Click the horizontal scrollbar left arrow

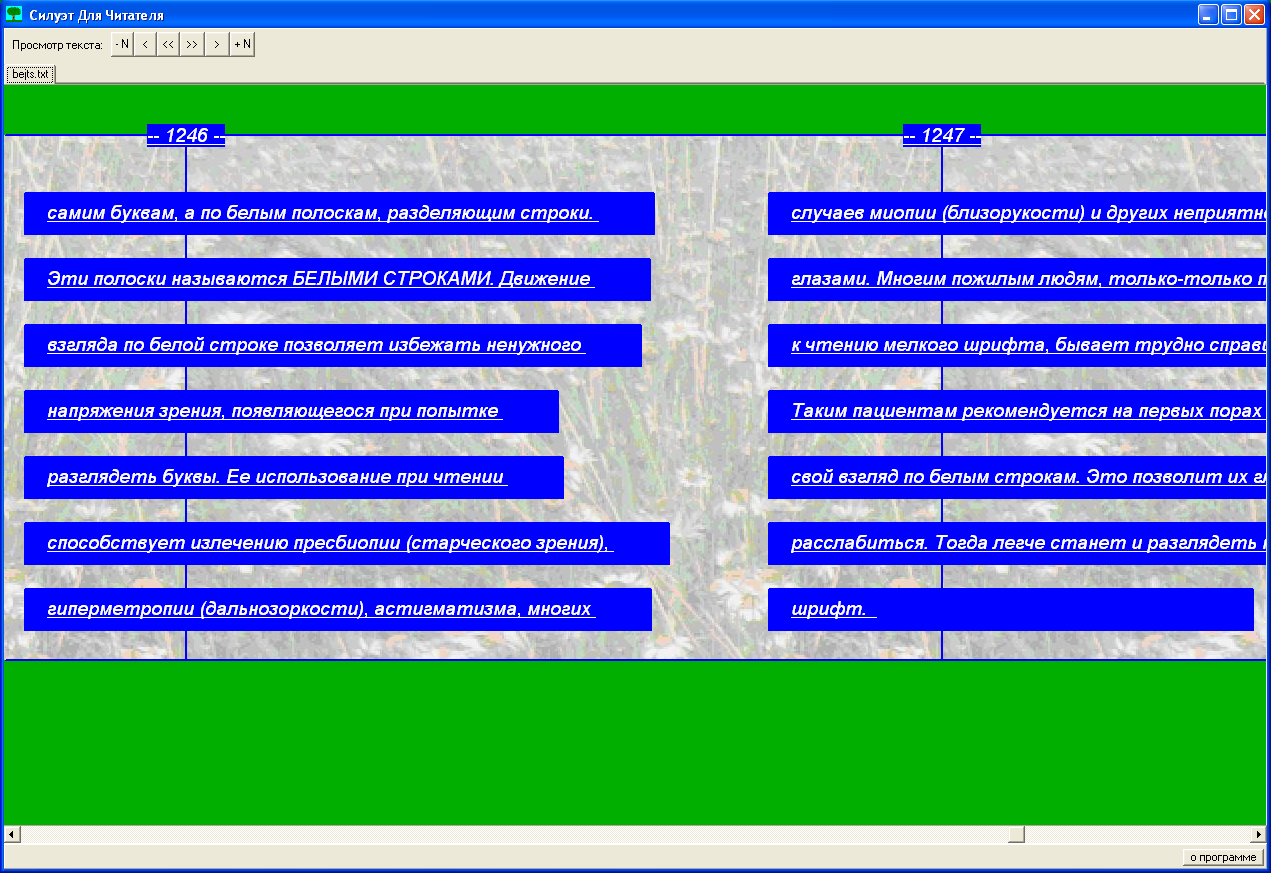[12, 834]
